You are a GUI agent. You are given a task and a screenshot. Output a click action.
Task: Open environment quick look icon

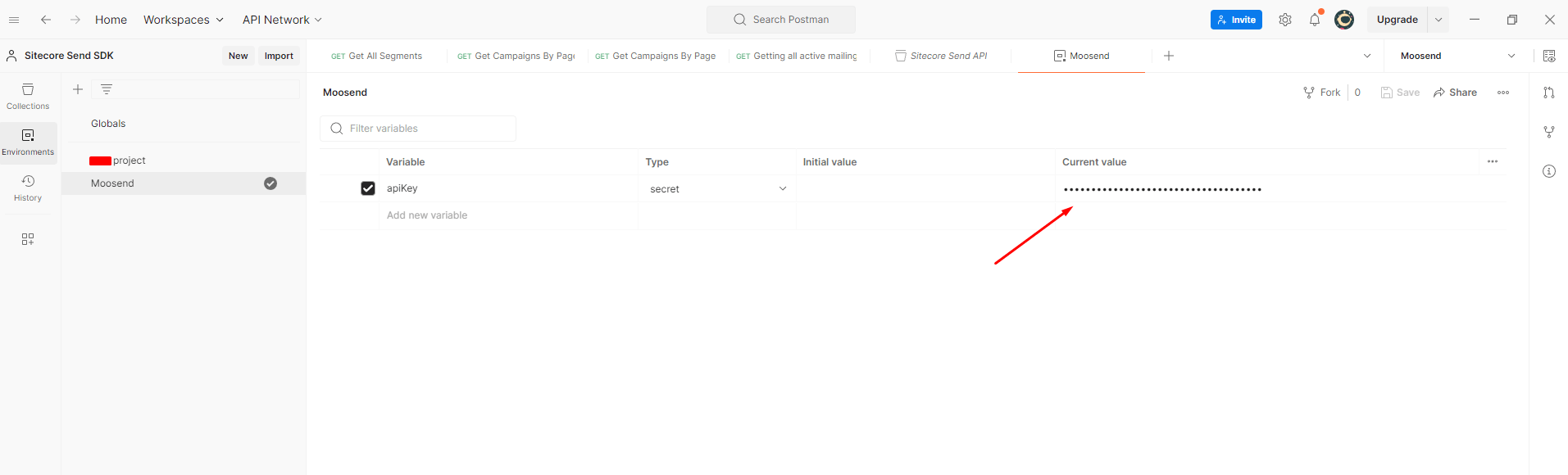tap(1549, 56)
